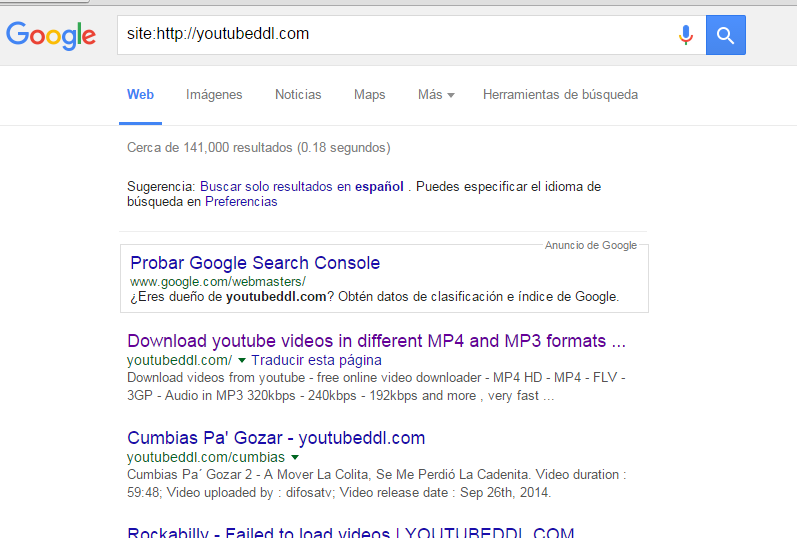Click 'Buscar solo resultados en español' link
The image size is (797, 538).
tap(301, 187)
